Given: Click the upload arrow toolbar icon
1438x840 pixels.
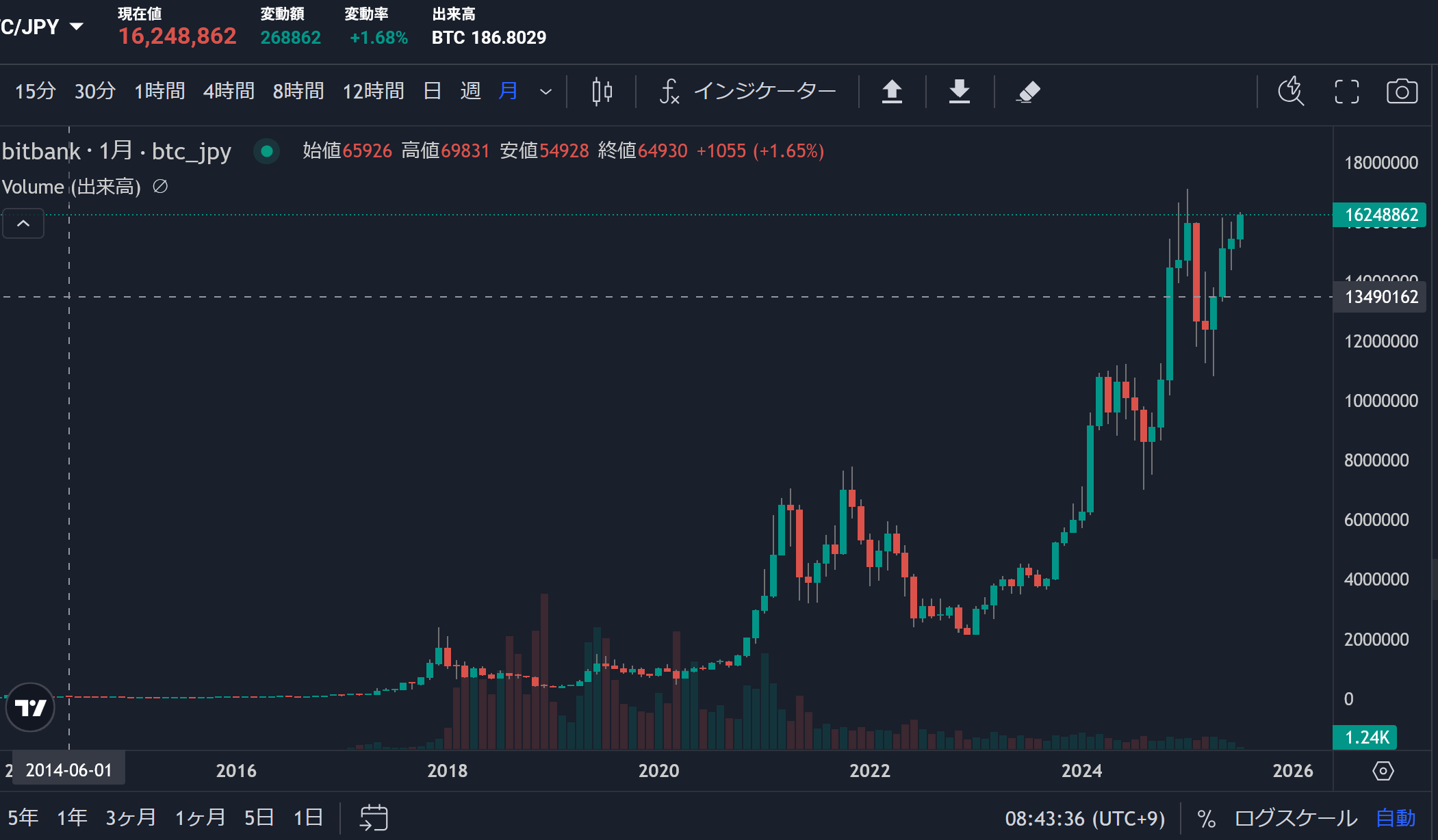Looking at the screenshot, I should [x=892, y=91].
